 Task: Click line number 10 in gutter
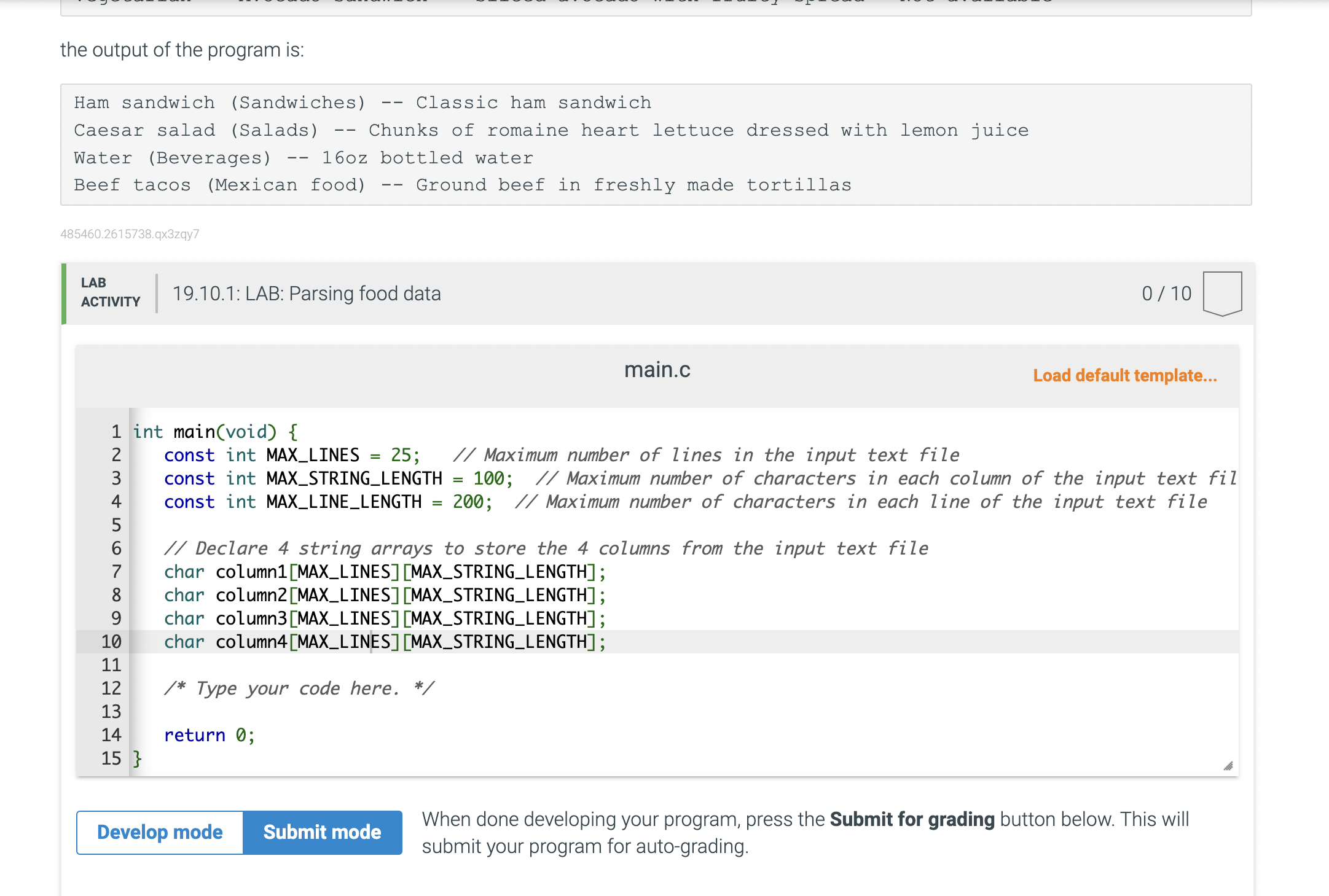(111, 642)
